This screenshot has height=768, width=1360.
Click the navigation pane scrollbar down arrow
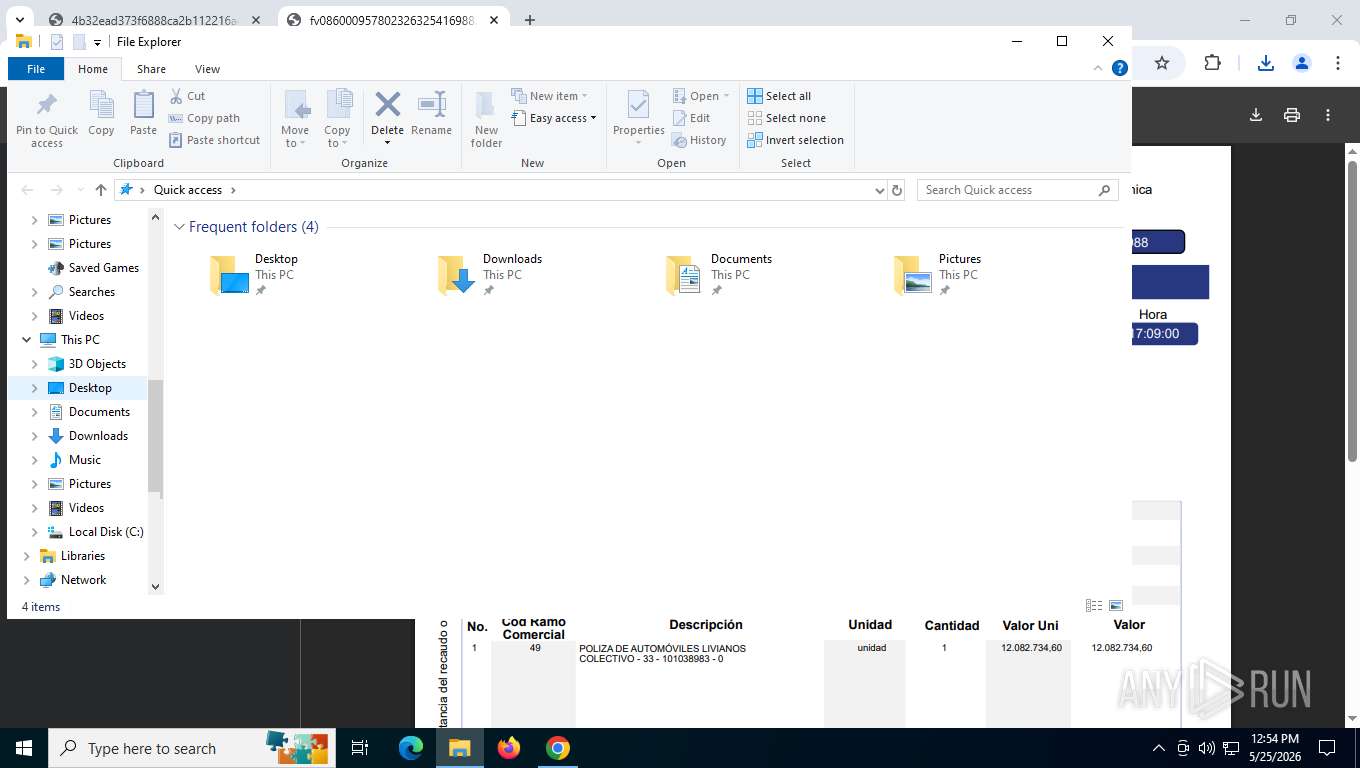pyautogui.click(x=155, y=587)
